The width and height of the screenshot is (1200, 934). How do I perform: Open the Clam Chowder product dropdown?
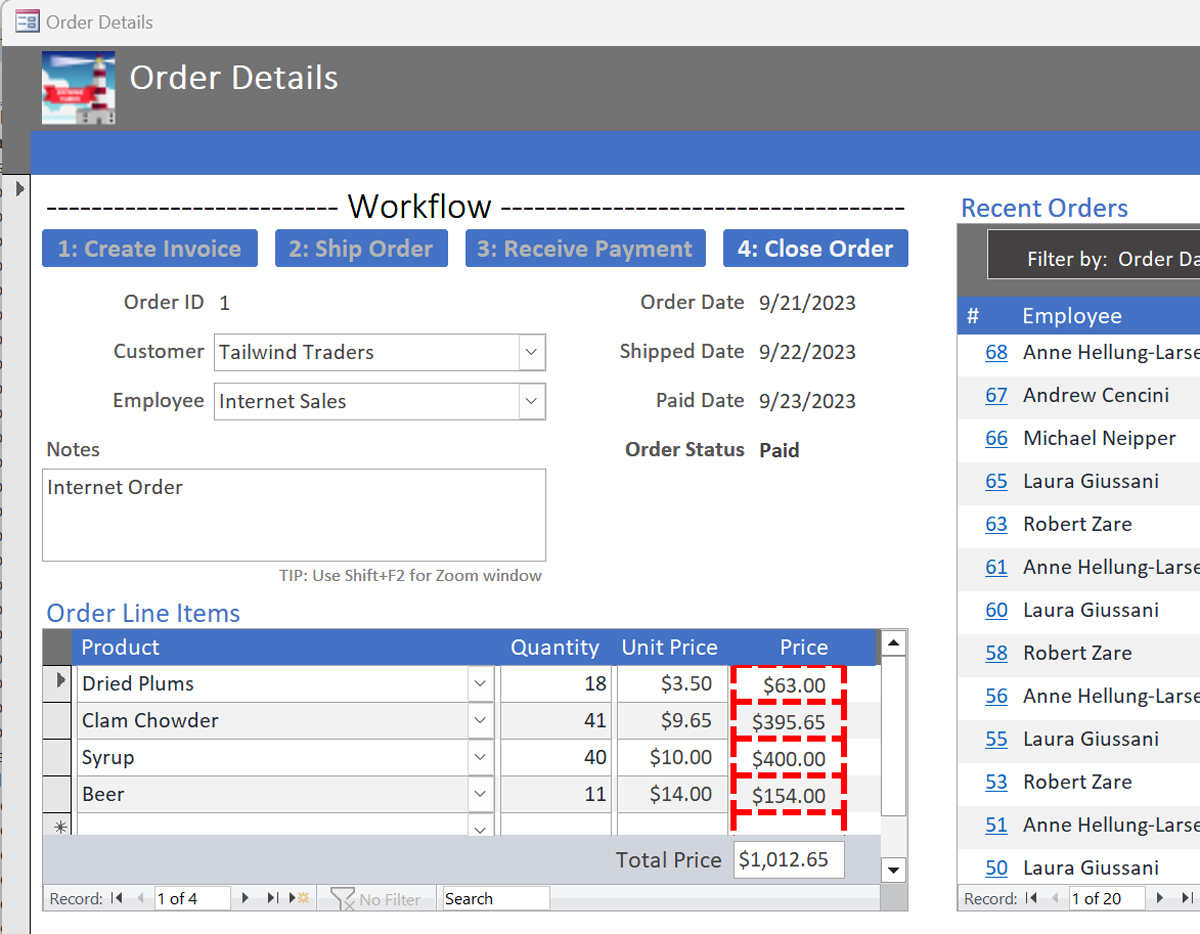(481, 721)
